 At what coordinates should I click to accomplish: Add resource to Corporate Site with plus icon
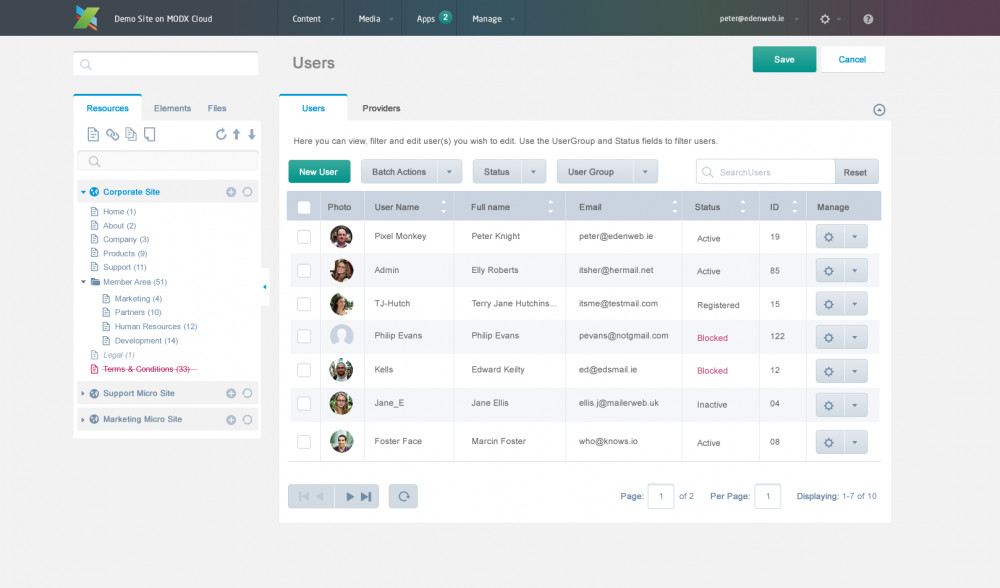[x=231, y=192]
